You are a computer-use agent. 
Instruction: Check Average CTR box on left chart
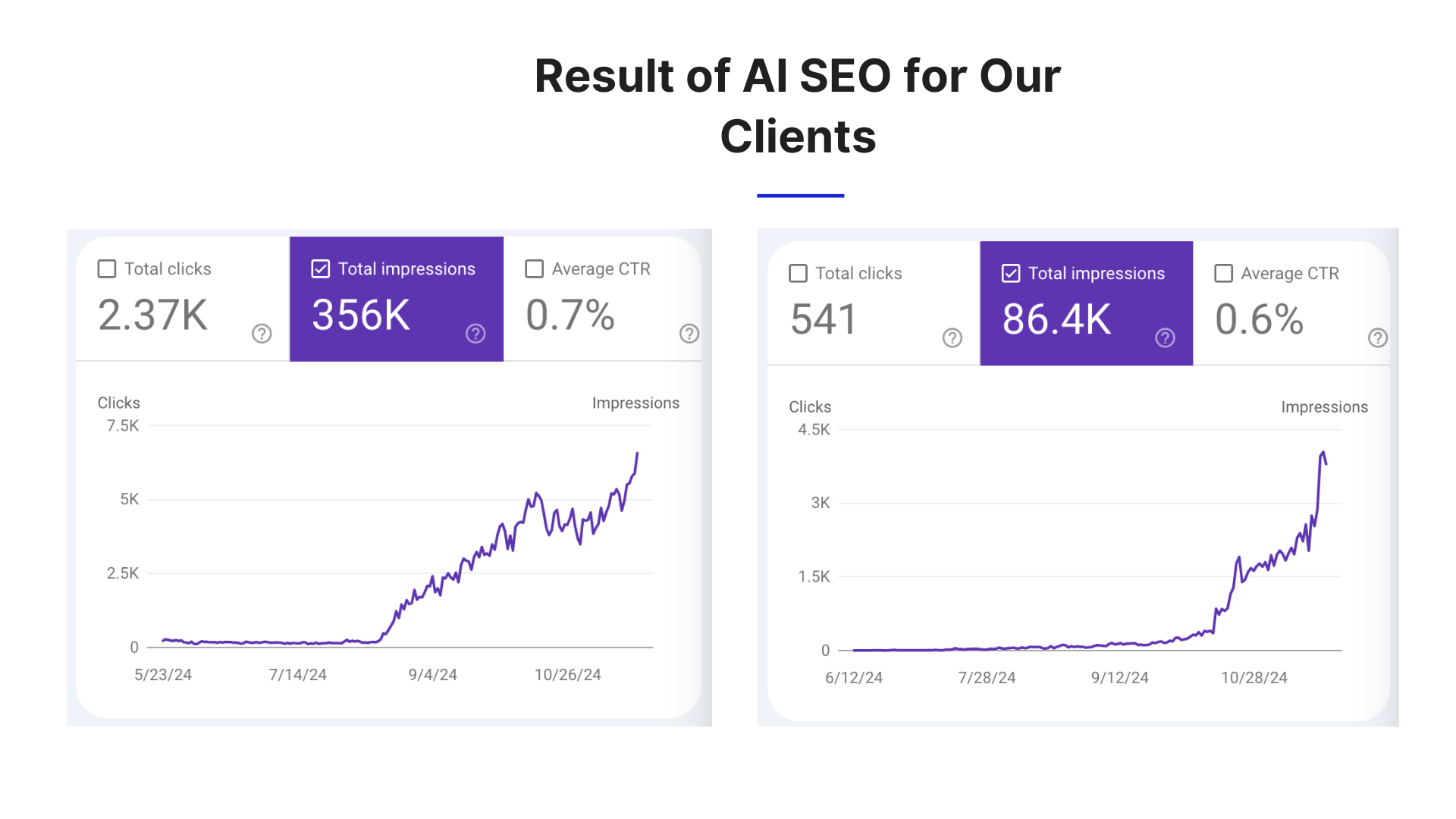click(x=534, y=268)
